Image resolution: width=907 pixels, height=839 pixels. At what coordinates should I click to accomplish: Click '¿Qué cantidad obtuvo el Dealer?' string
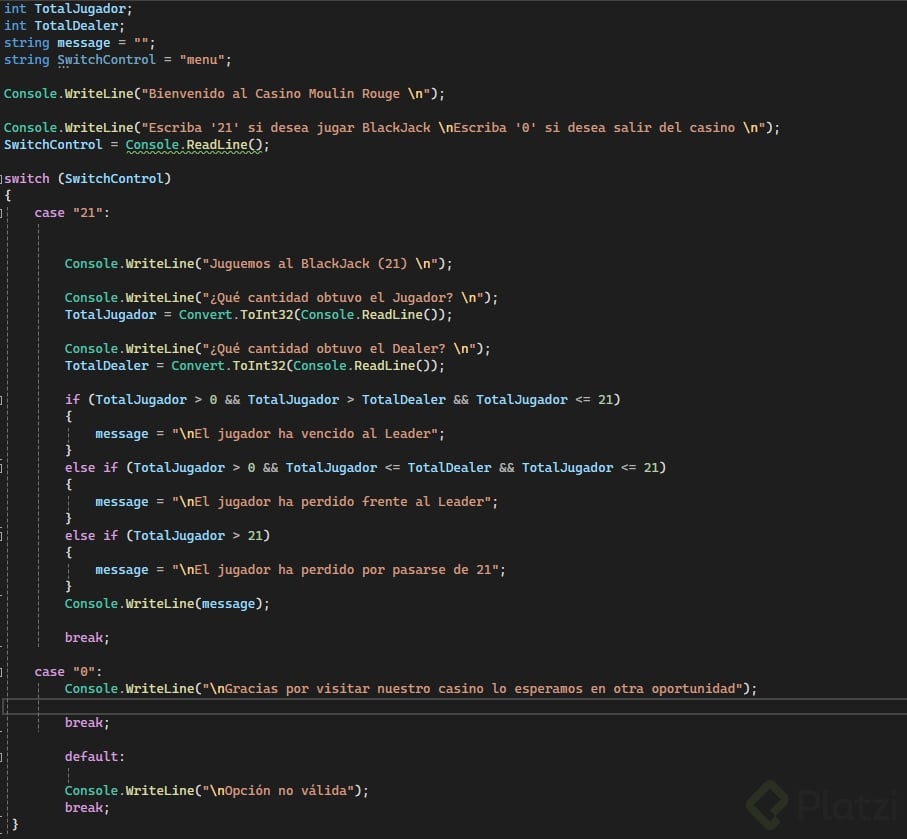coord(339,348)
